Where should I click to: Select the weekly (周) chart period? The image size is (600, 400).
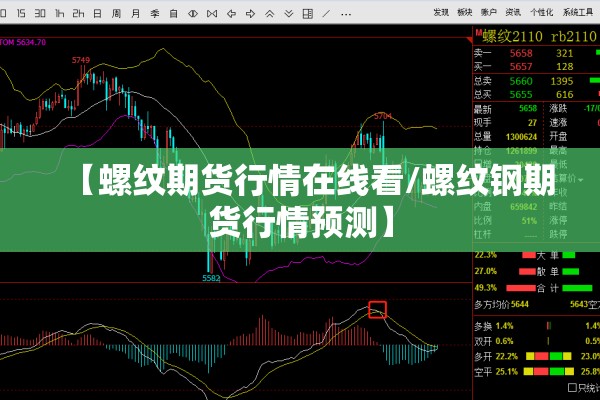(116, 14)
